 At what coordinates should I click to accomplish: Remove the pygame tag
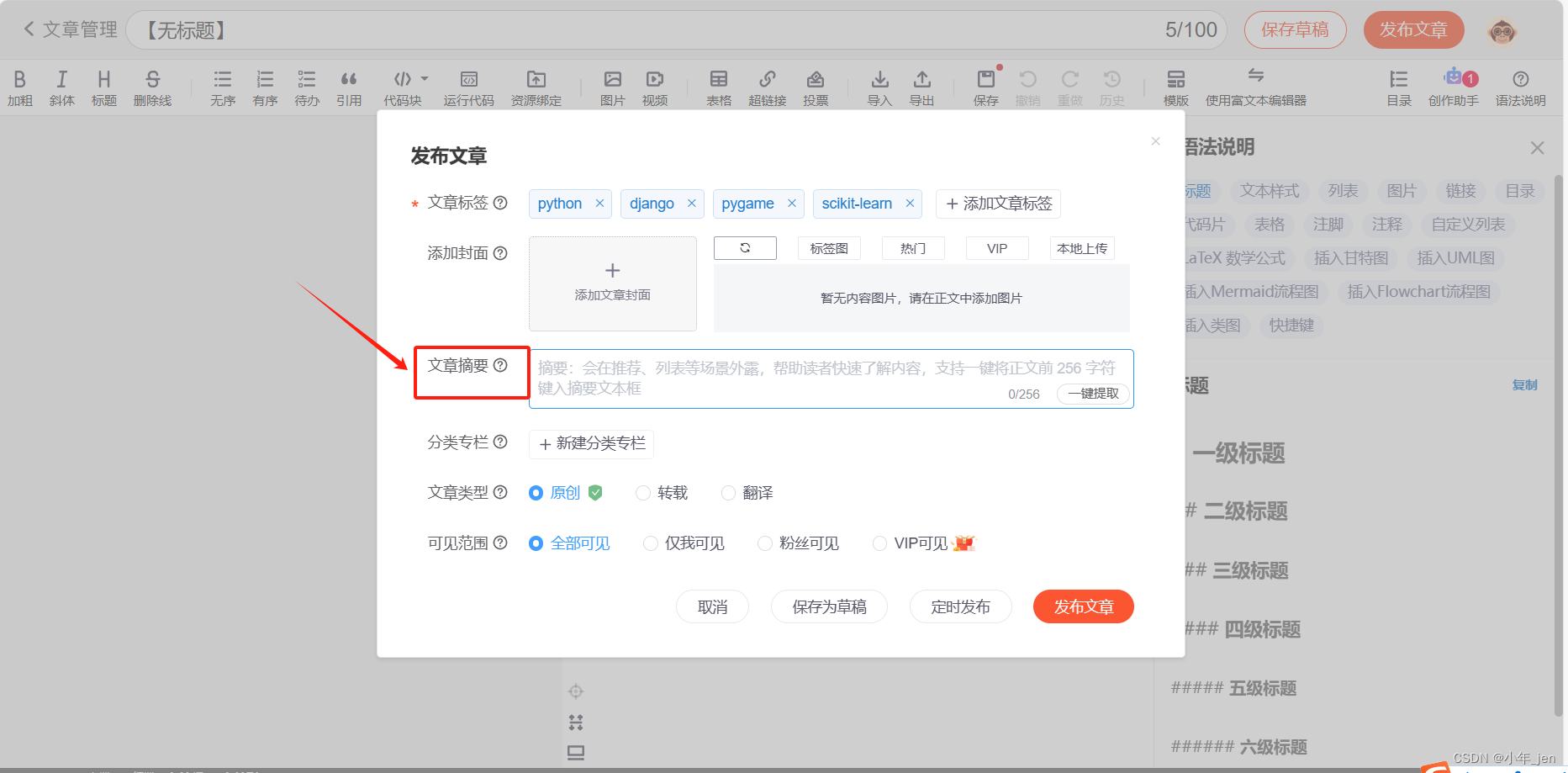tap(791, 204)
